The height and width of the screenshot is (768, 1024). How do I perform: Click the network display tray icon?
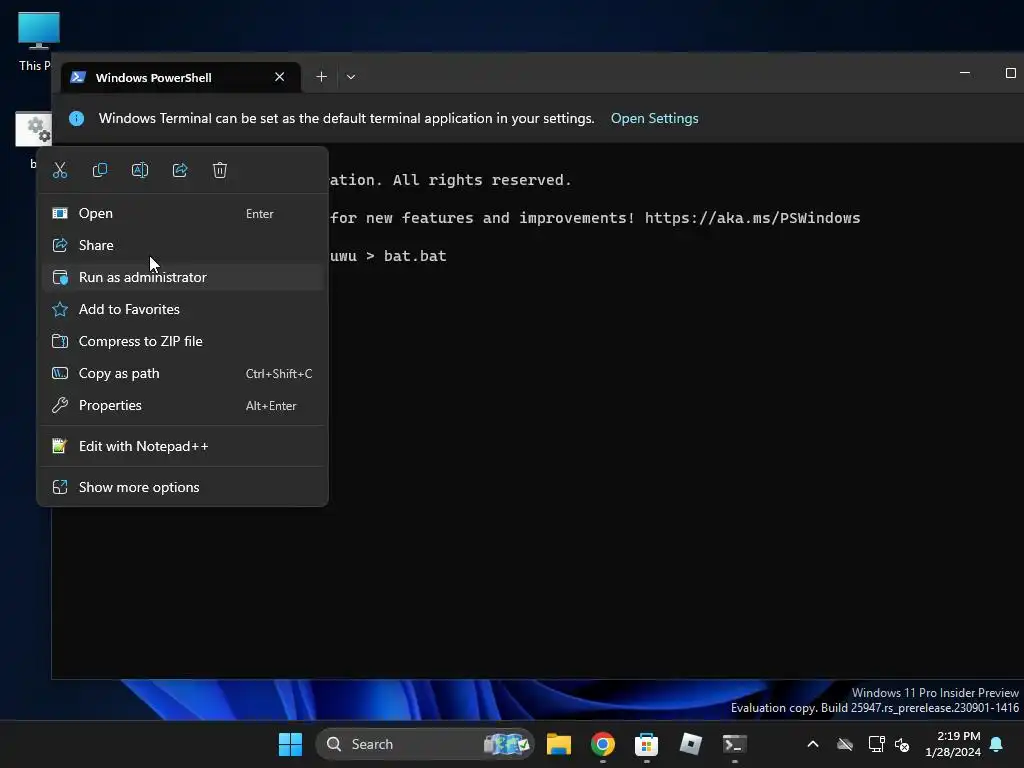pyautogui.click(x=876, y=744)
